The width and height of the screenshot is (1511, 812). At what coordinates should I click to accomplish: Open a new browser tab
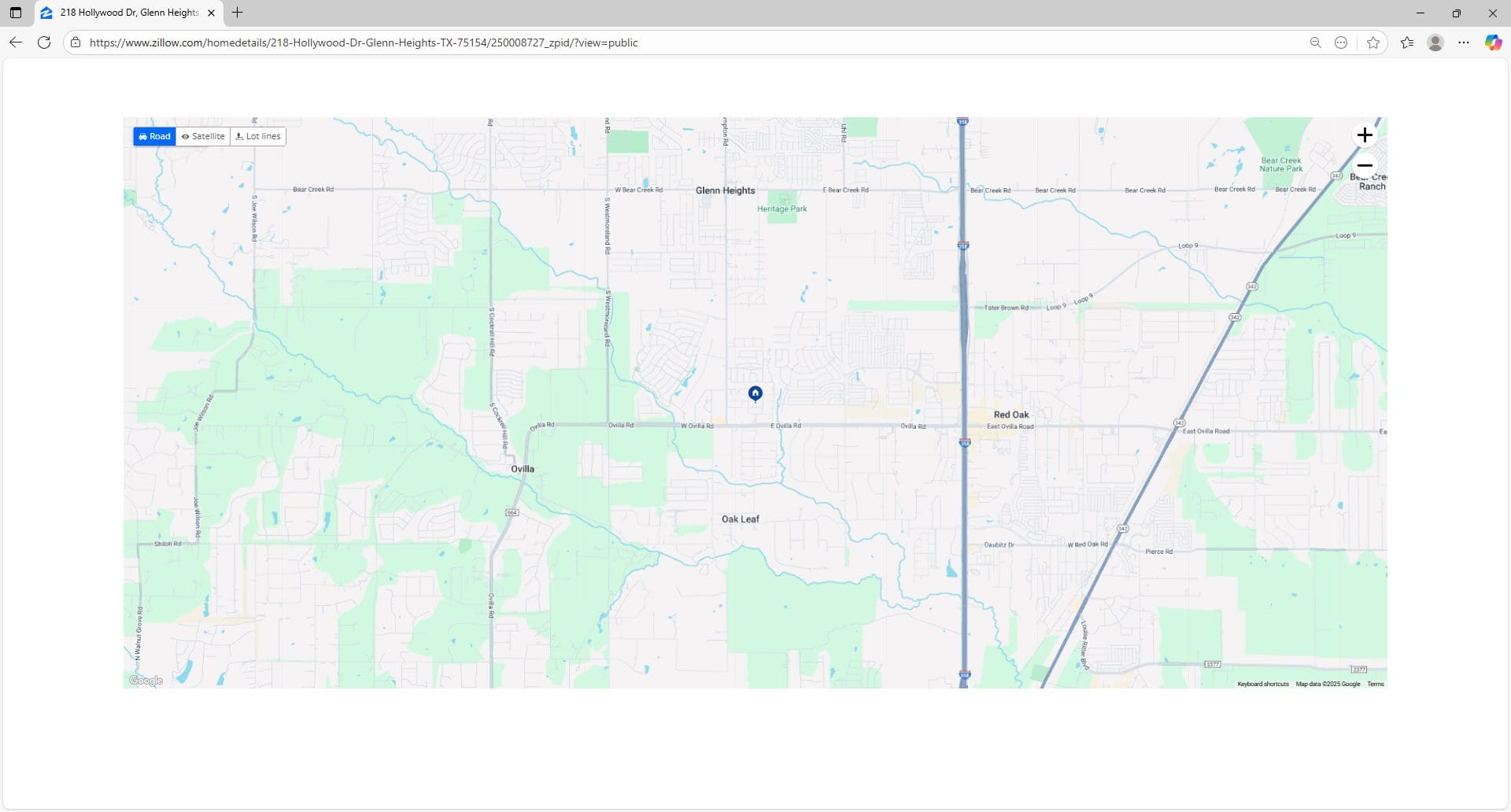(237, 13)
